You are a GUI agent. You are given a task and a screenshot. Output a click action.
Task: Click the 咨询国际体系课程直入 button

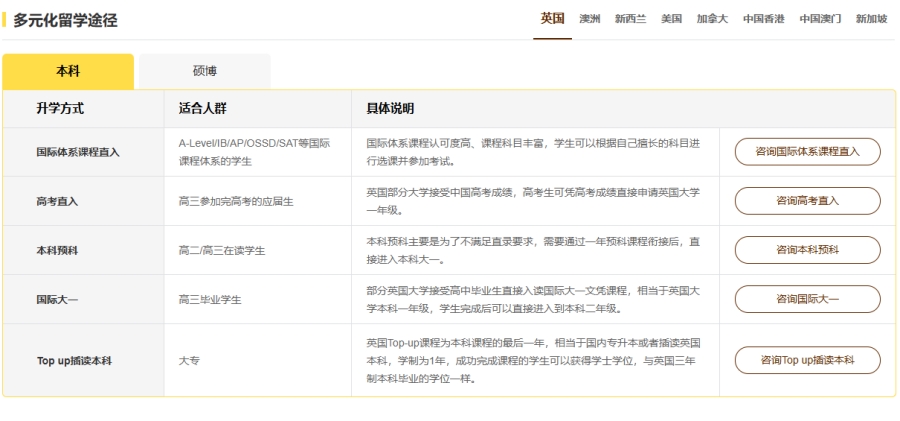pos(807,152)
